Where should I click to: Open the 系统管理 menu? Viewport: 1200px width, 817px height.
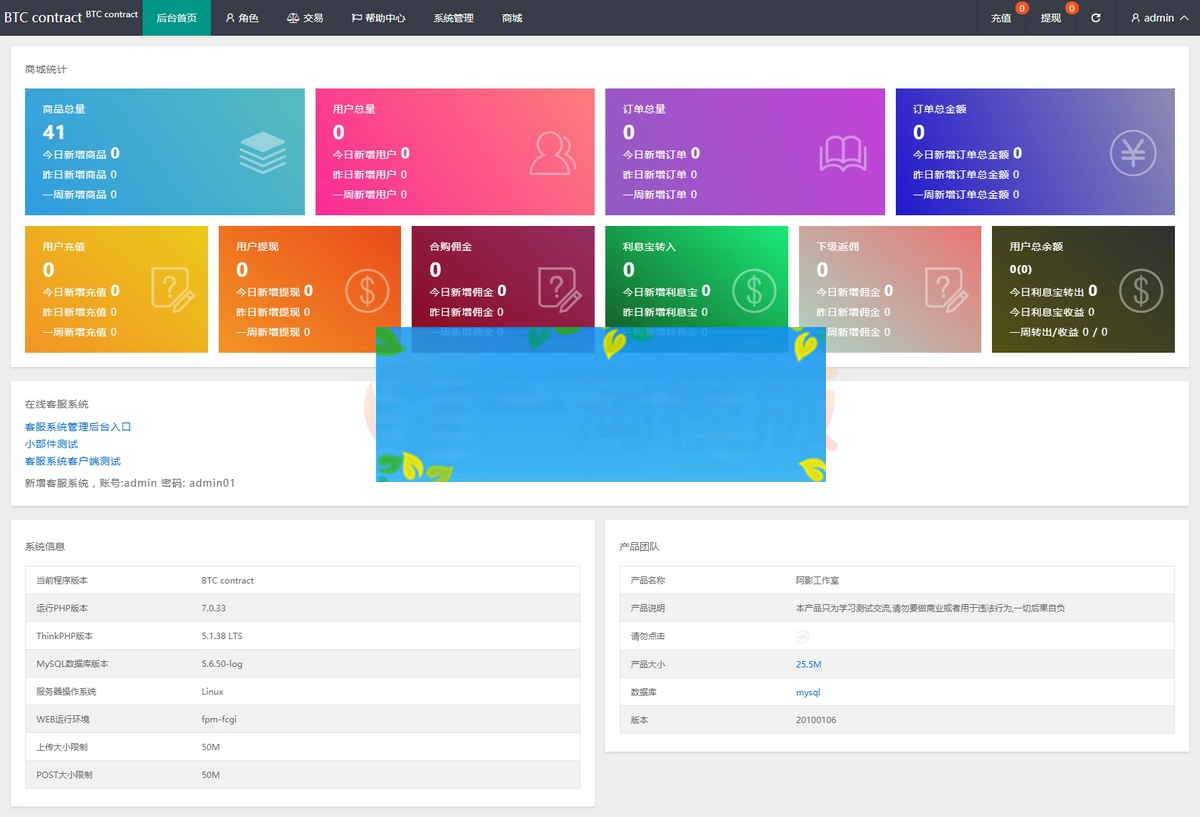point(453,18)
